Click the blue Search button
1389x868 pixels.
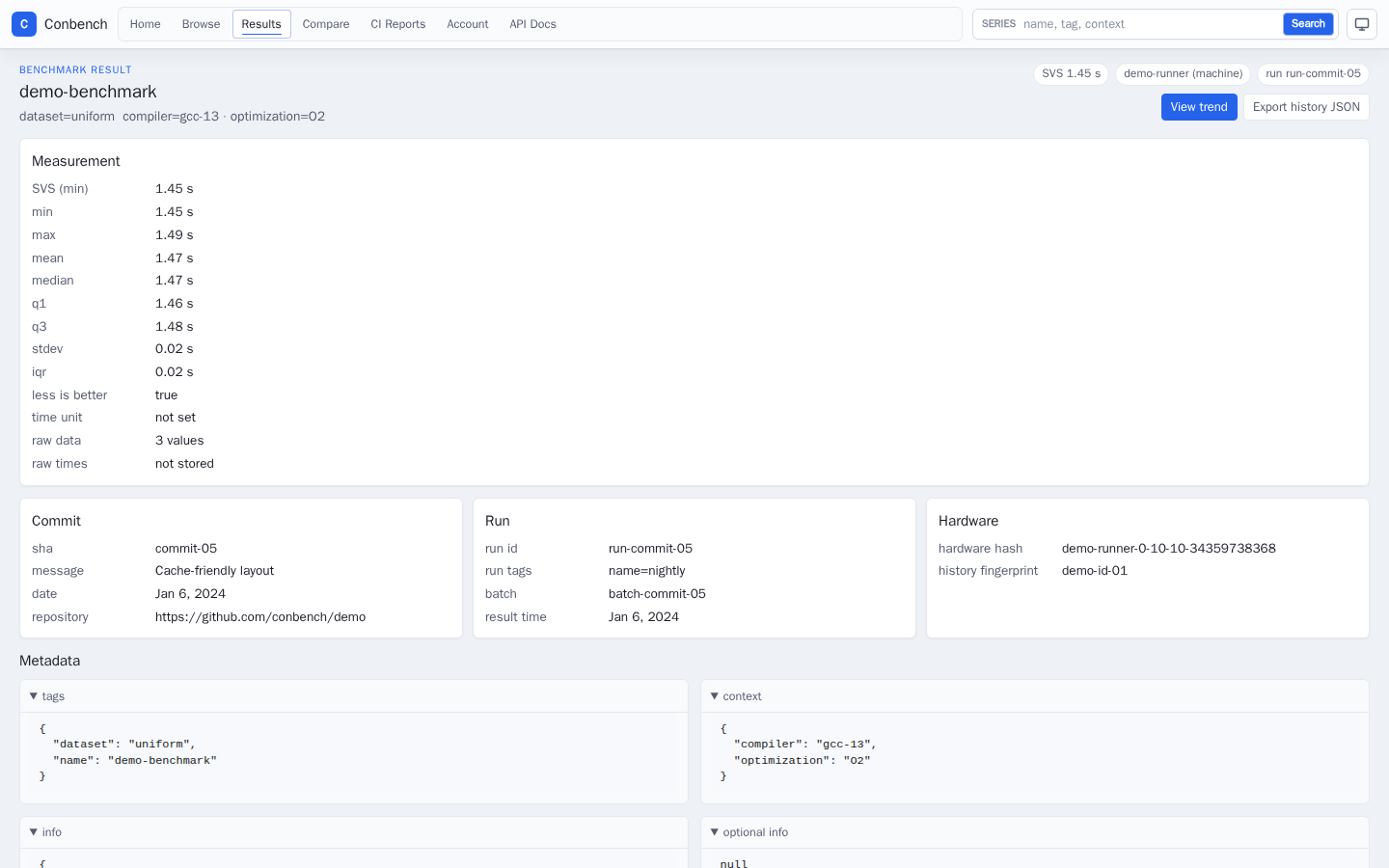coord(1308,24)
